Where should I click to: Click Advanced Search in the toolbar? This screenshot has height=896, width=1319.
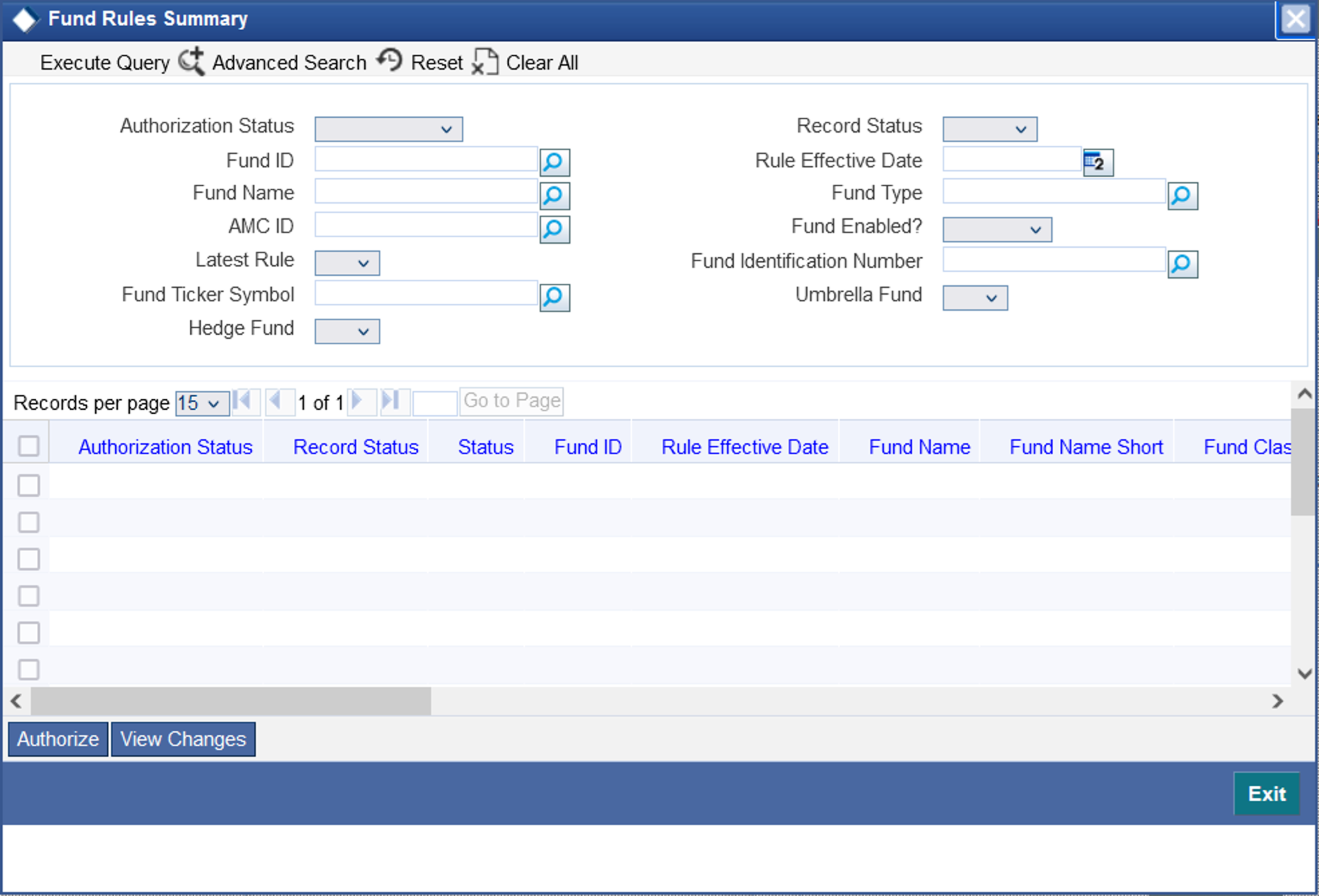pos(289,63)
